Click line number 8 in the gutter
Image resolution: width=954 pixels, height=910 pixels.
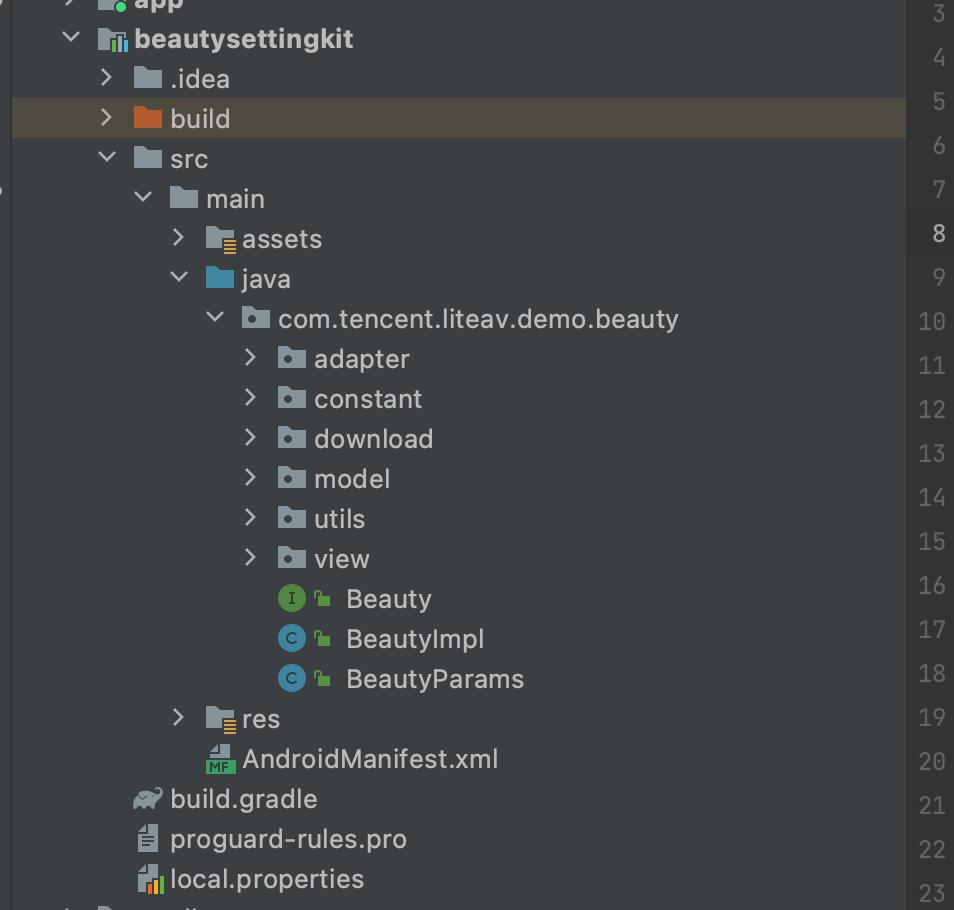pyautogui.click(x=938, y=233)
